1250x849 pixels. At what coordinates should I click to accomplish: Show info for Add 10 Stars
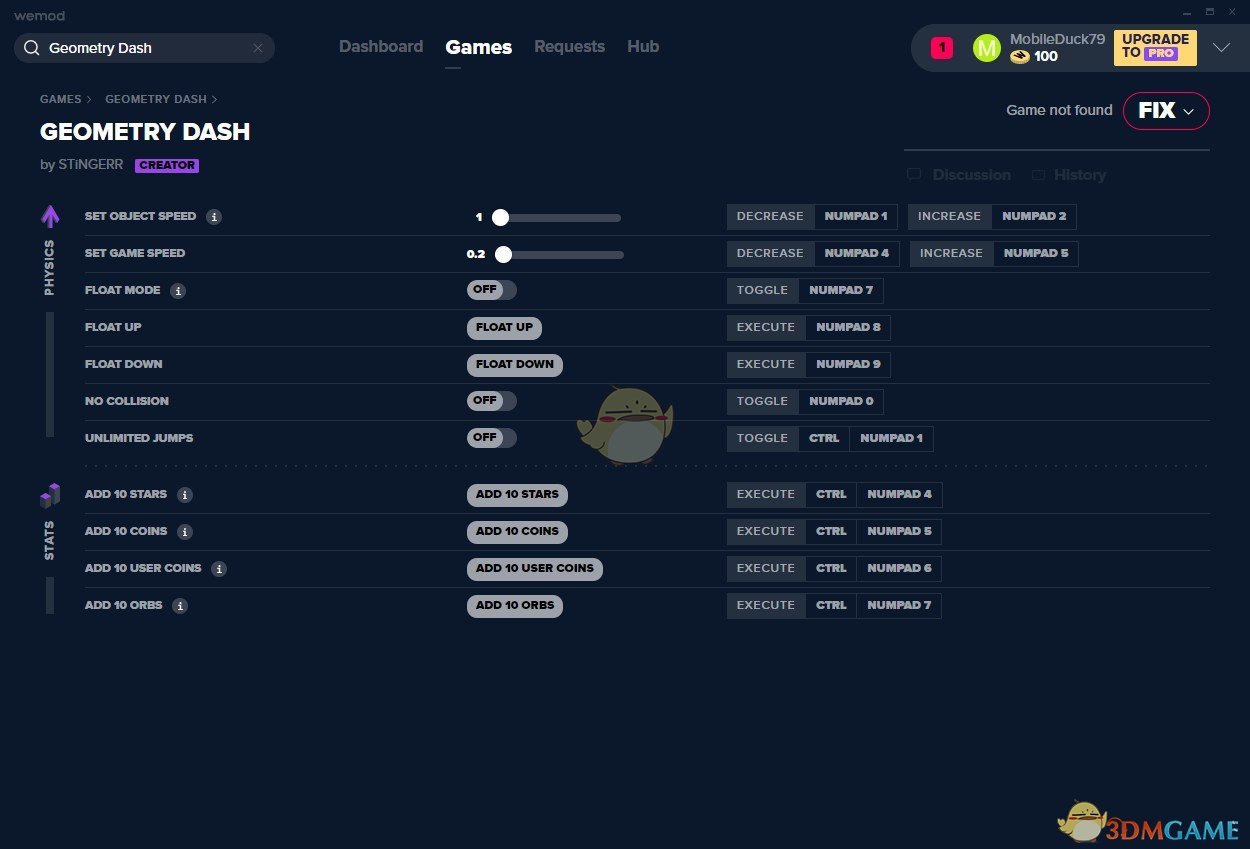click(185, 495)
